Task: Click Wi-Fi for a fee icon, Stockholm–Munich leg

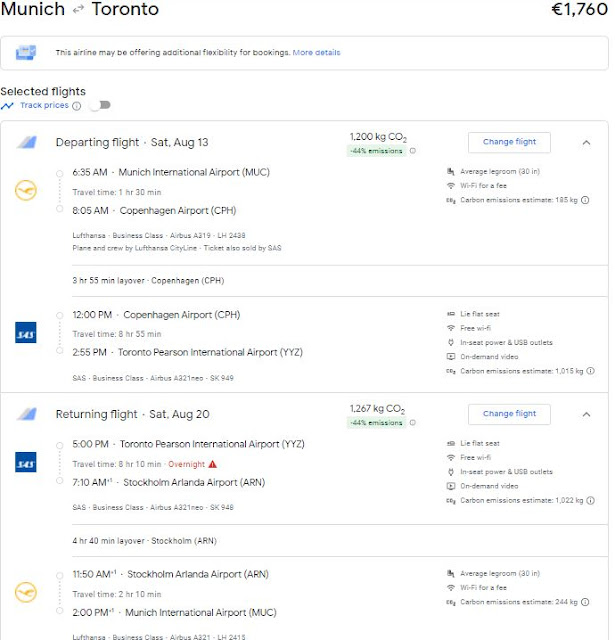Action: coord(451,588)
